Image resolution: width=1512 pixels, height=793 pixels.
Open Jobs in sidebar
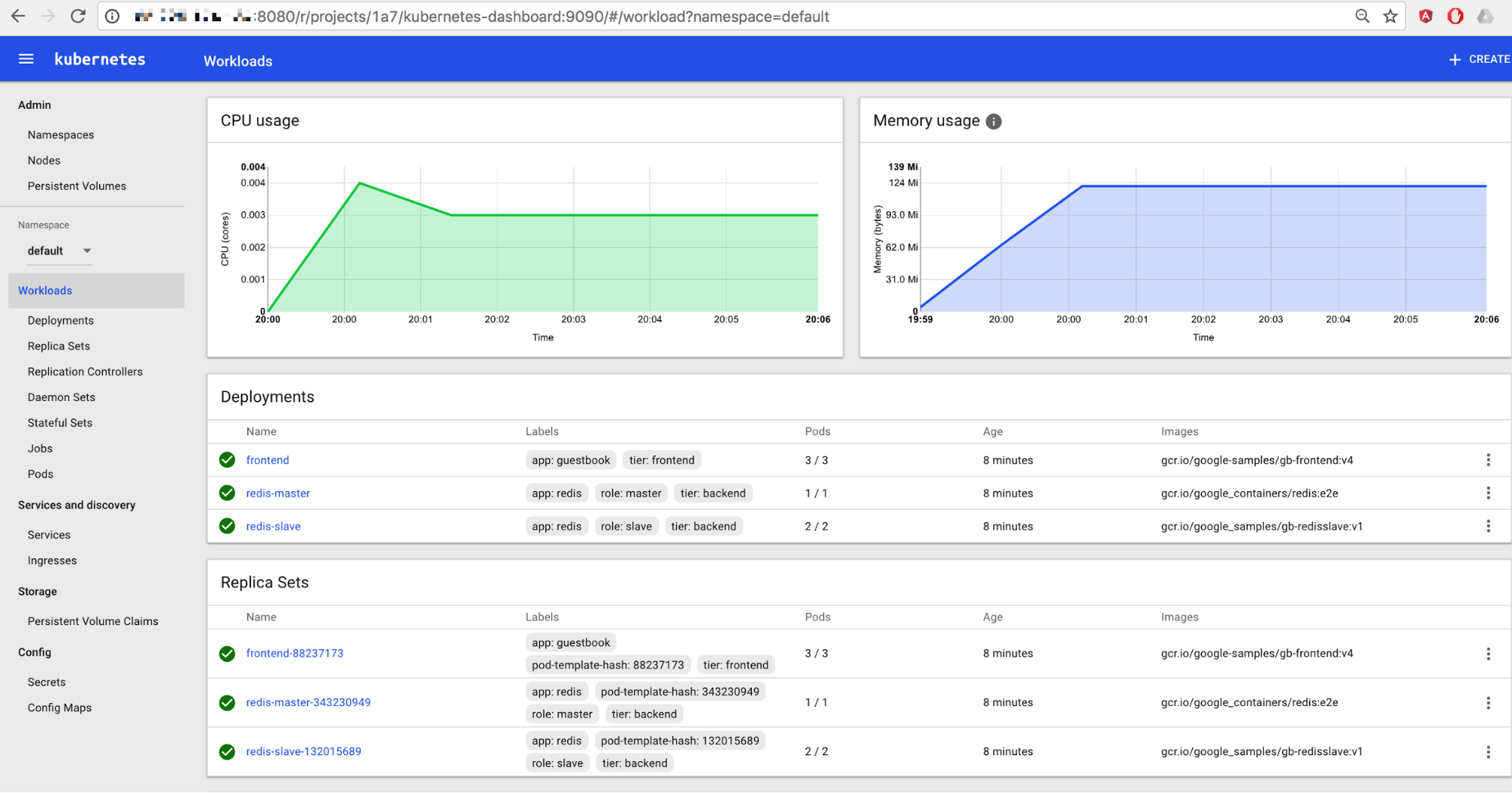[40, 449]
